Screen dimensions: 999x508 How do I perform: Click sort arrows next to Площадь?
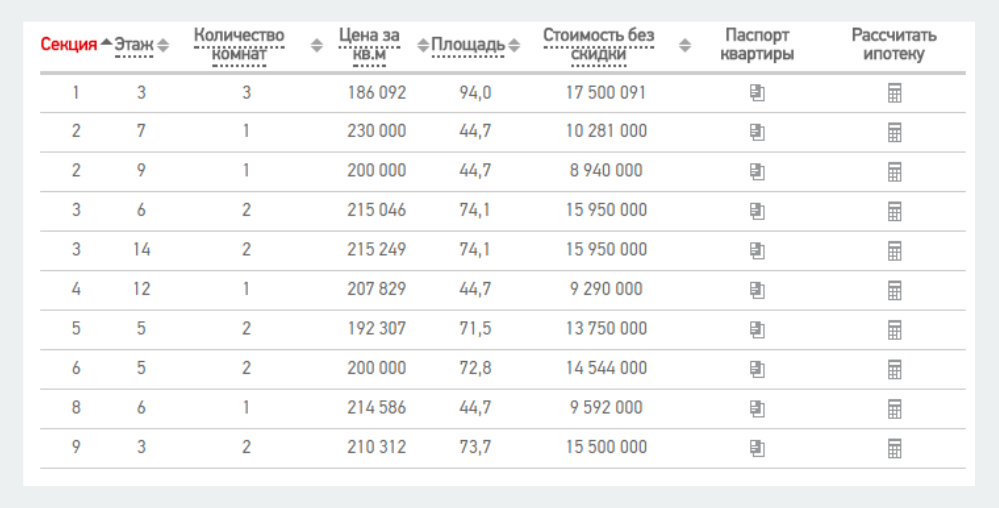(x=514, y=45)
